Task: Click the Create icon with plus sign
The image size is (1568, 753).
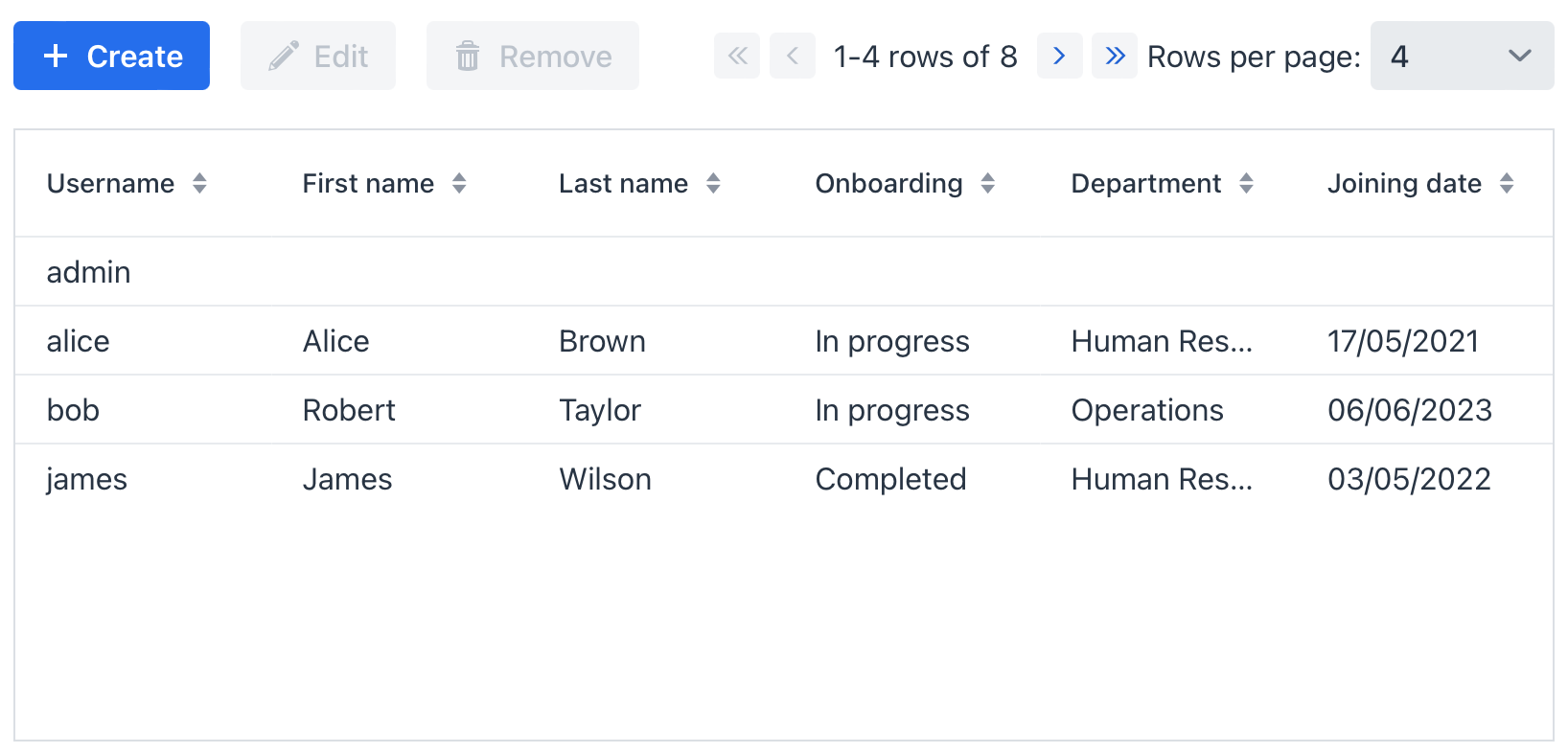Action: click(x=53, y=56)
